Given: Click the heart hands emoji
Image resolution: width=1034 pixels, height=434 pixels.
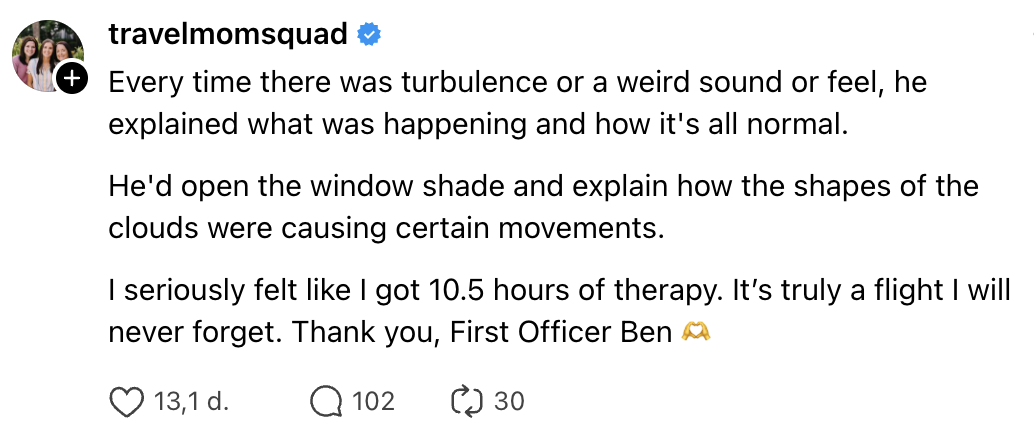Looking at the screenshot, I should (695, 332).
